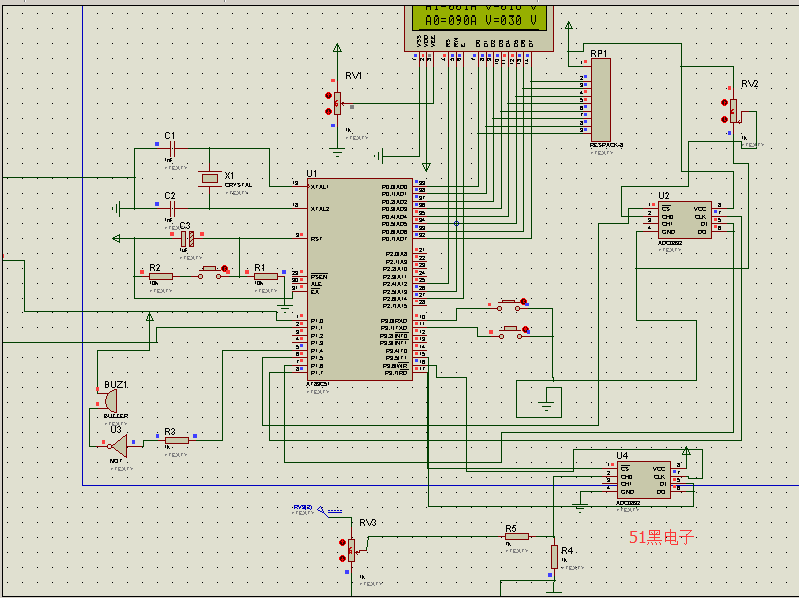Image resolution: width=799 pixels, height=598 pixels.
Task: Select the C3 capacitor on the RST line
Action: click(187, 238)
